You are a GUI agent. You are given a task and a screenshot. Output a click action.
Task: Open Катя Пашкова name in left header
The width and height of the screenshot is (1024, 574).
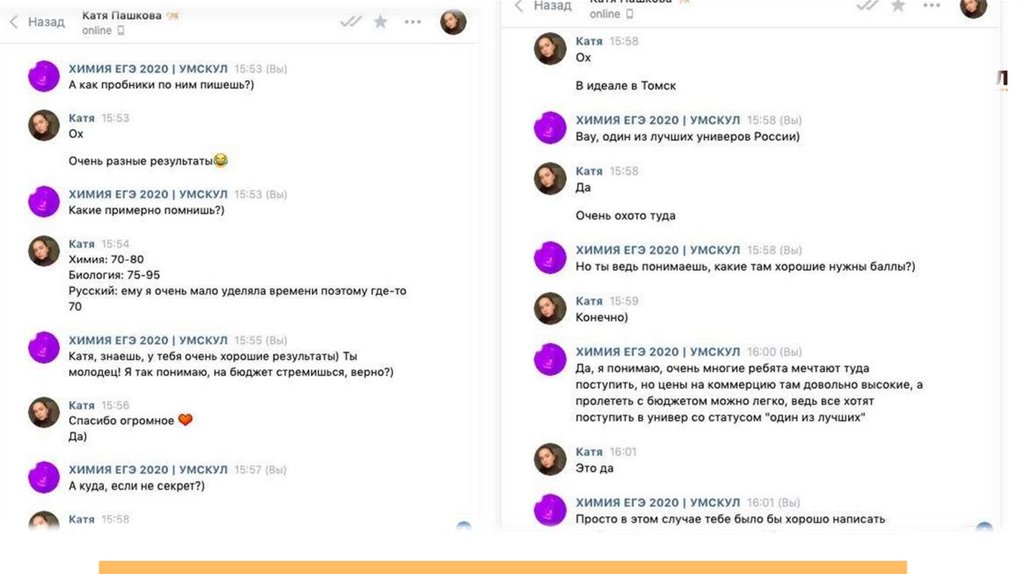(121, 16)
